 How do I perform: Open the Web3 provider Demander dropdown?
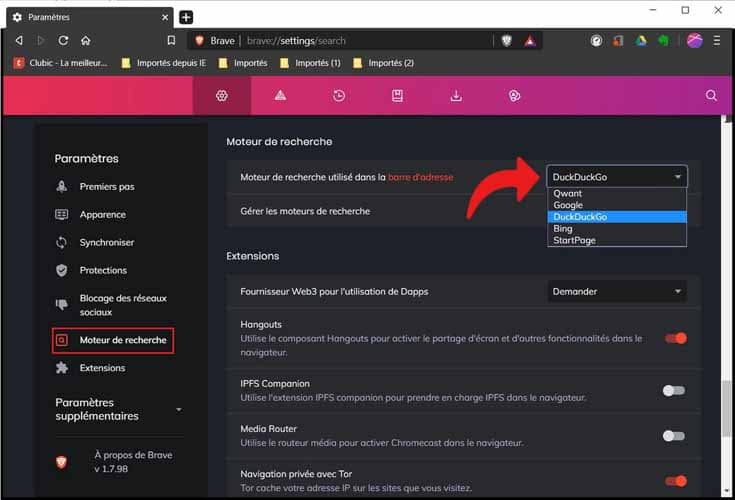click(x=616, y=291)
